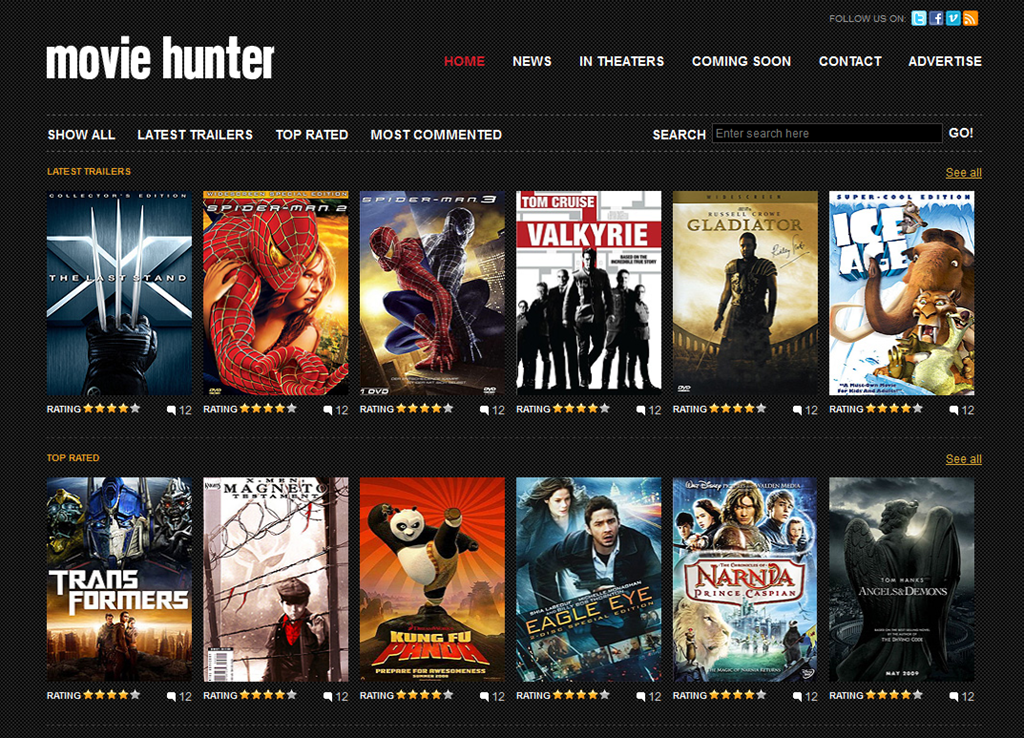Image resolution: width=1024 pixels, height=738 pixels.
Task: Click See all for Latest Trailers section
Action: (964, 172)
